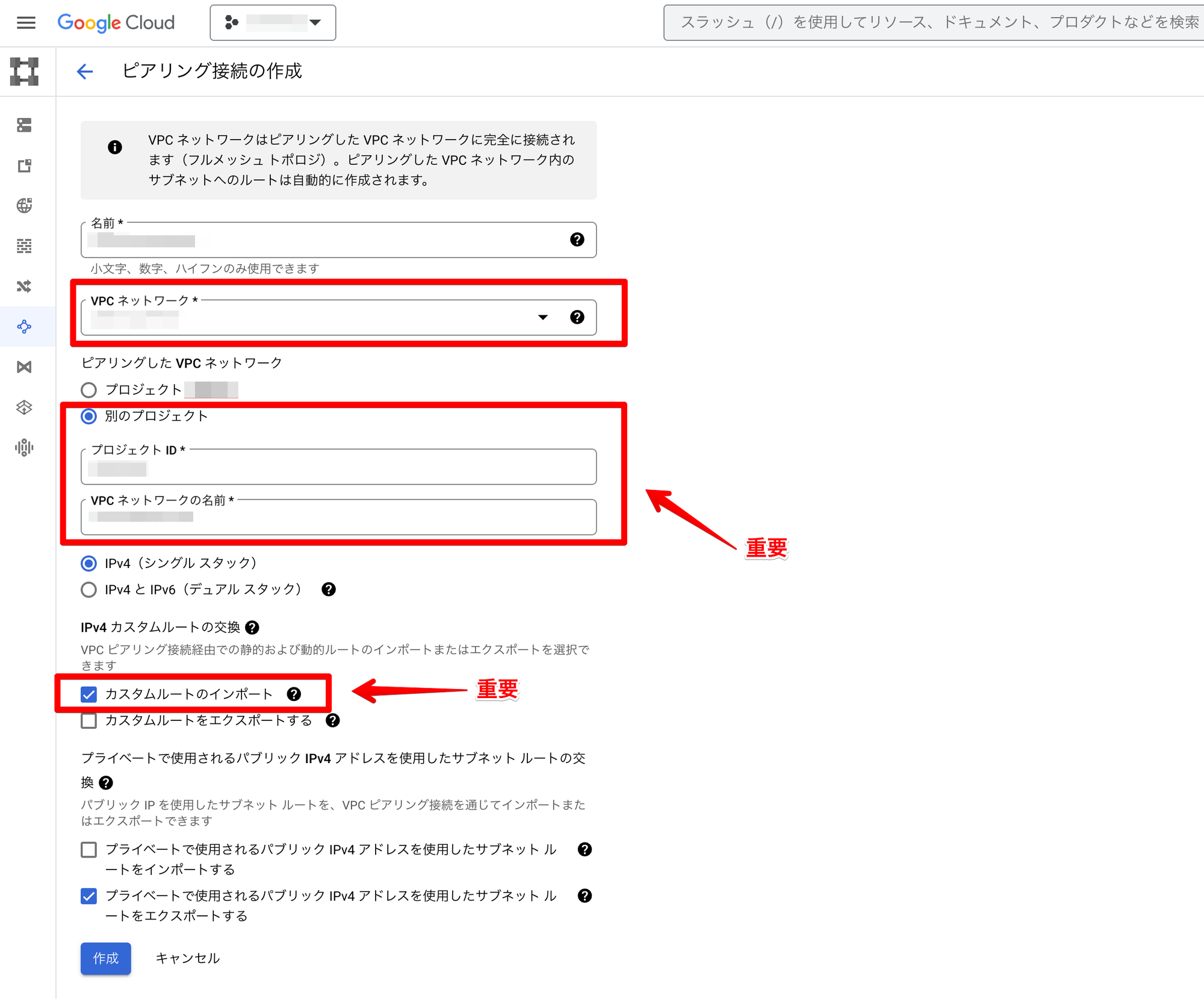Click the キャンセル button
This screenshot has height=999, width=1204.
click(x=188, y=958)
